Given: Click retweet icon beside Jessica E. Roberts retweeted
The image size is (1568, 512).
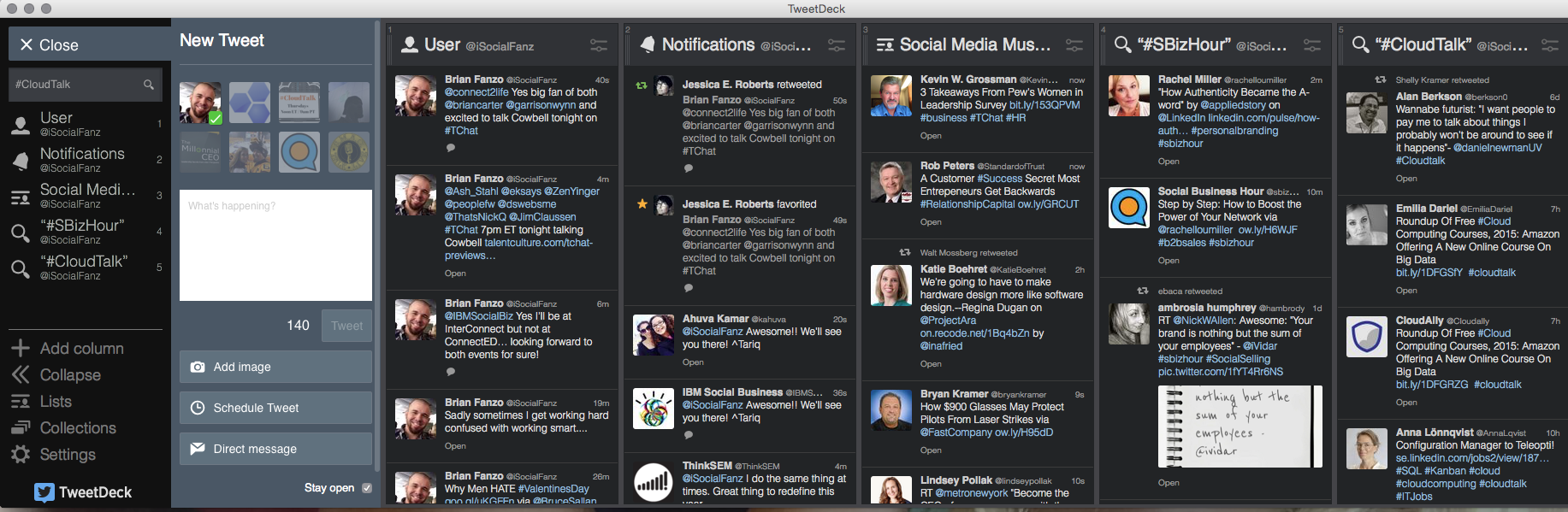Looking at the screenshot, I should (x=642, y=85).
